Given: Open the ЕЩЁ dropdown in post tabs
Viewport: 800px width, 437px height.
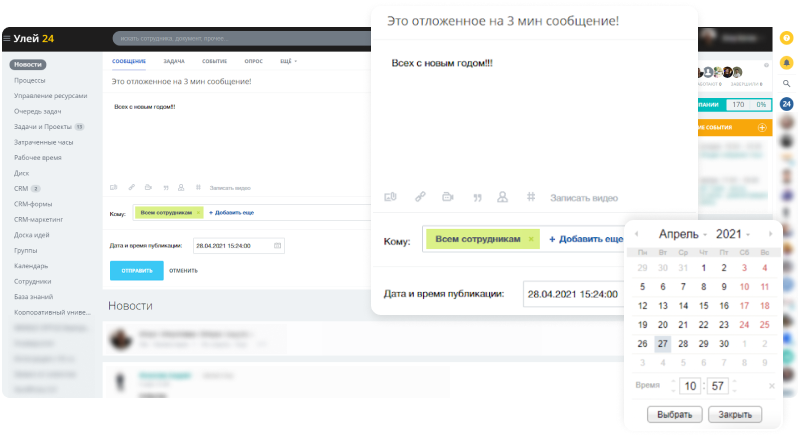Looking at the screenshot, I should click(288, 62).
